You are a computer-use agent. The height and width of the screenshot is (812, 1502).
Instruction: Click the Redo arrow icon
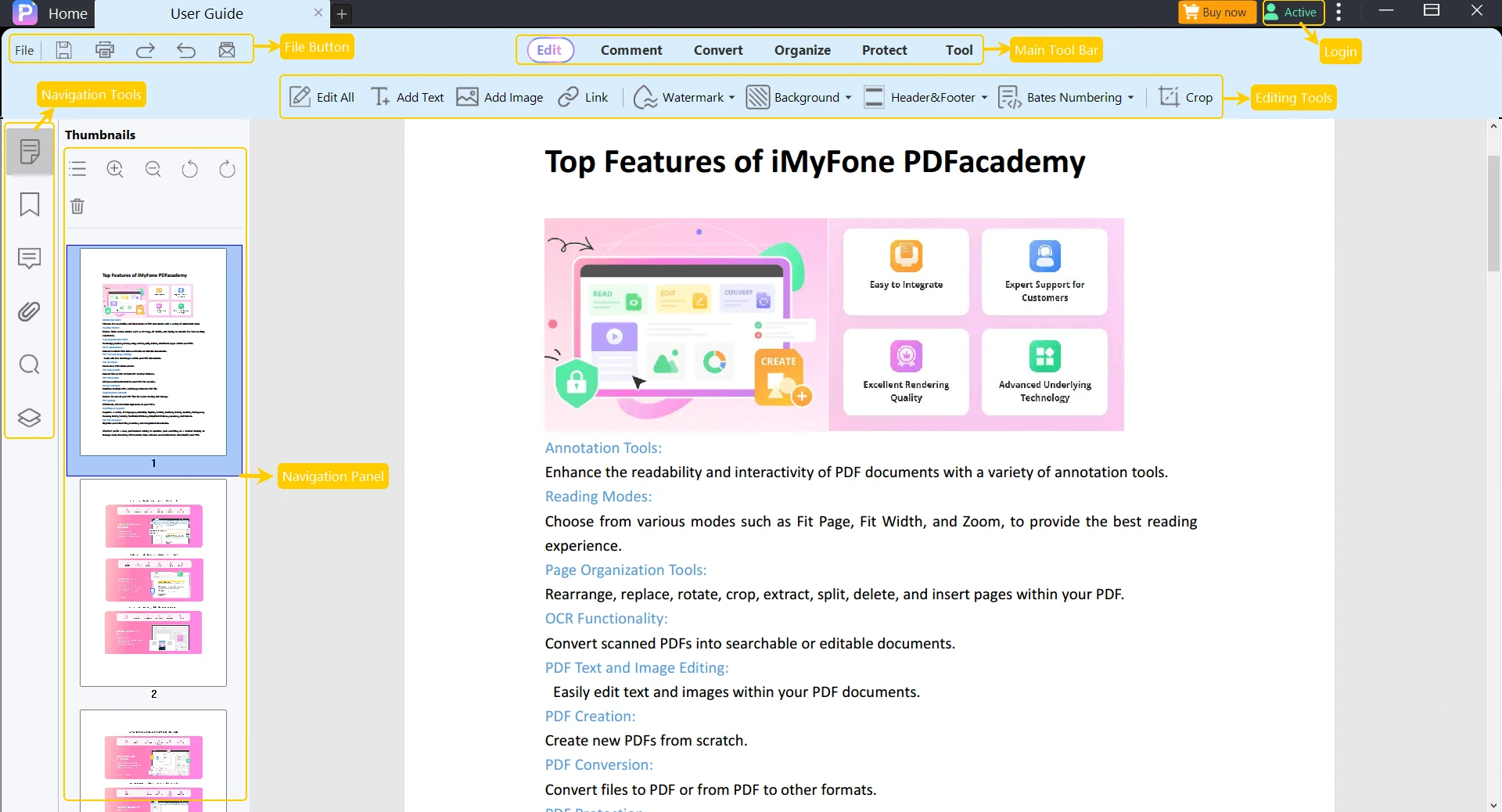[146, 50]
